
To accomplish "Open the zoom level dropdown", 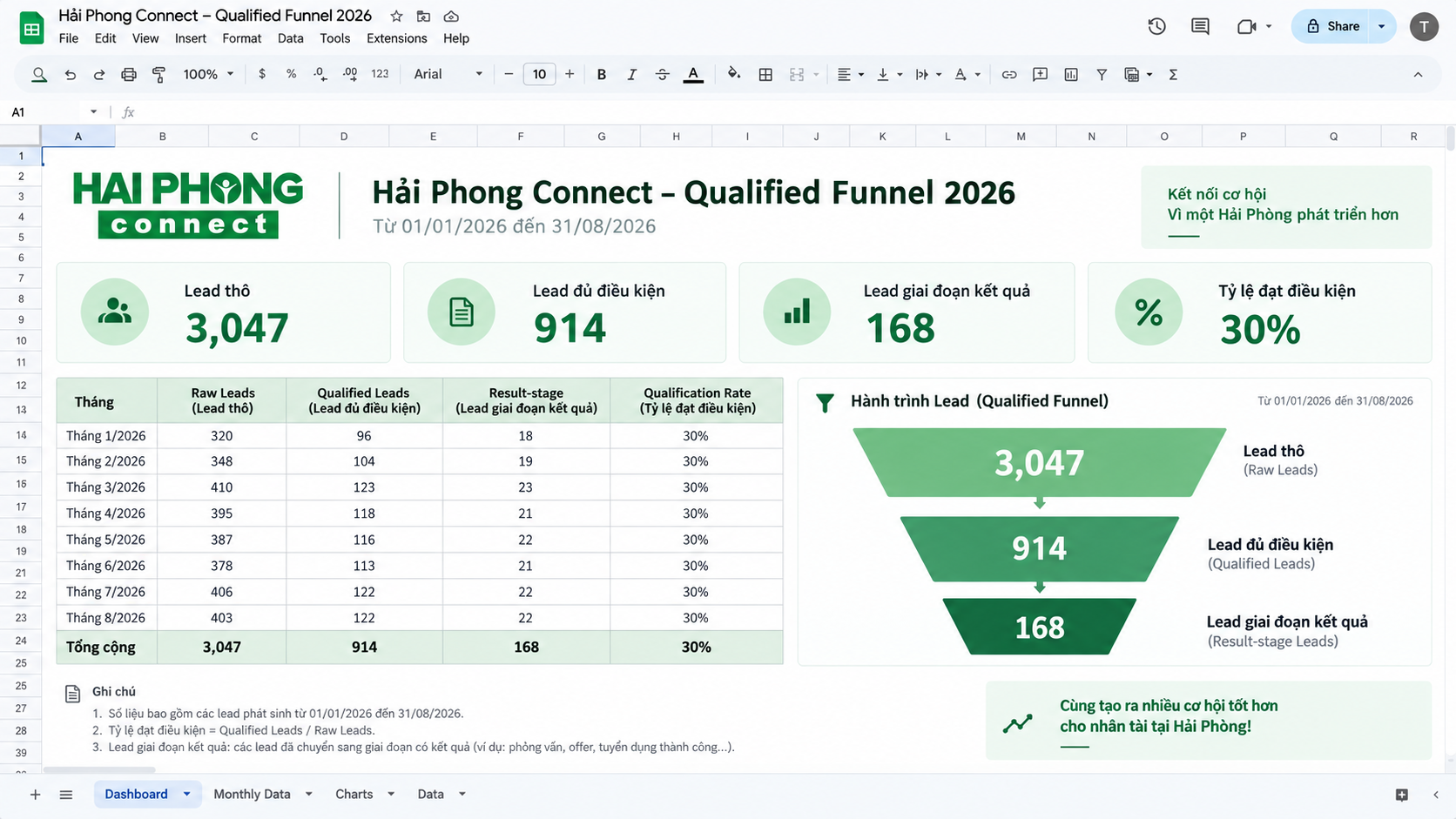I will 209,74.
